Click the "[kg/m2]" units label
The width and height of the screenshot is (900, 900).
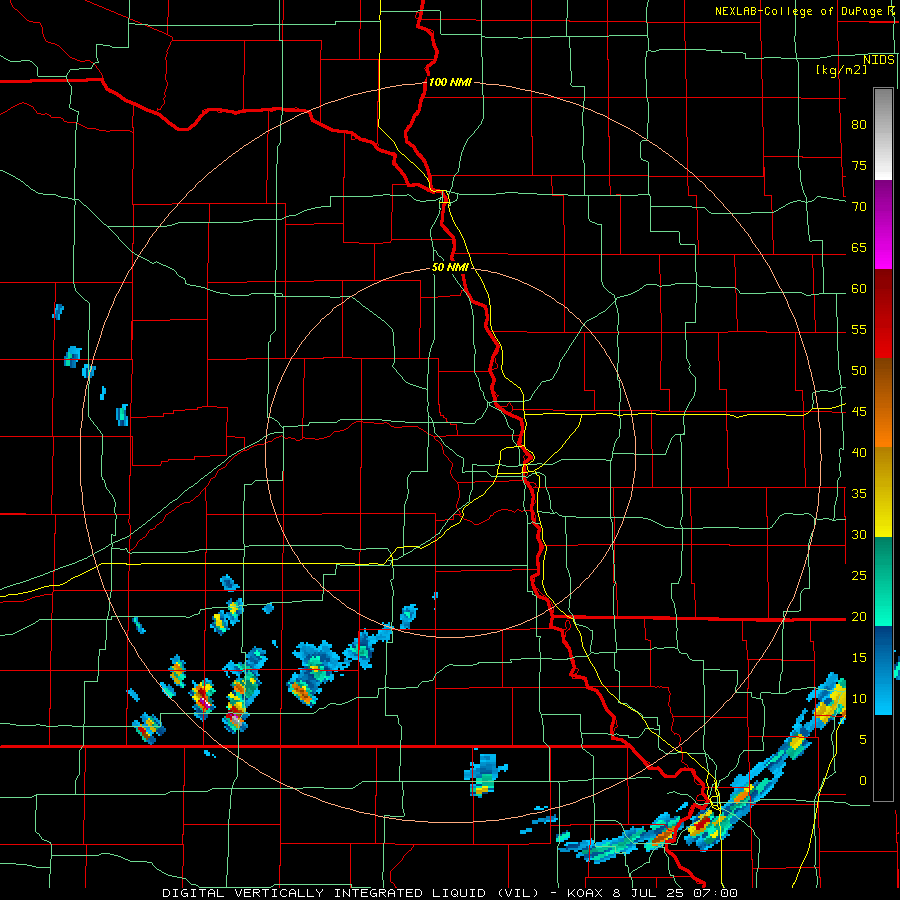coord(841,70)
